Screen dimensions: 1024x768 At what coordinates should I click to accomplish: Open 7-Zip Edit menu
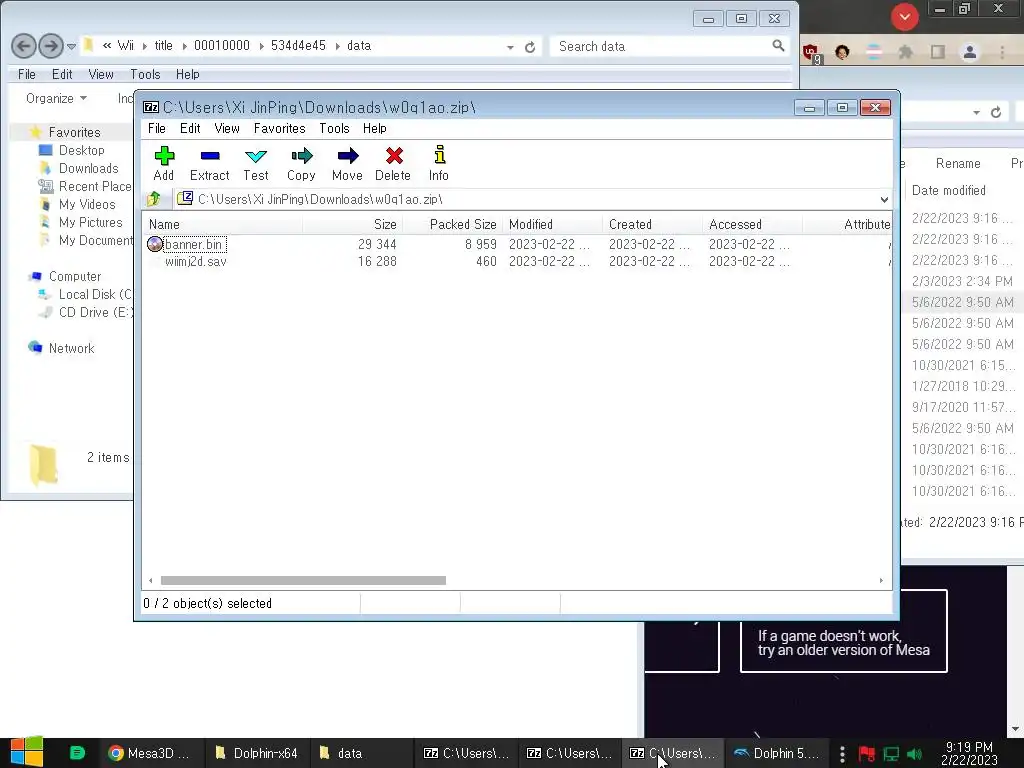(x=190, y=128)
